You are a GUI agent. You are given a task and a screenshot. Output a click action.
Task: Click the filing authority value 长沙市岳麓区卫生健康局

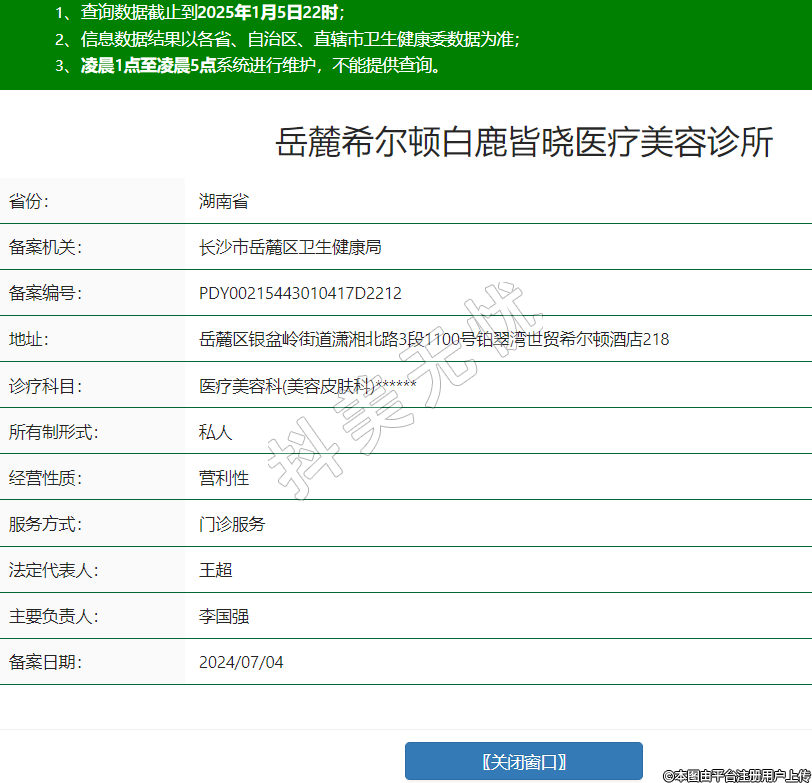[290, 247]
